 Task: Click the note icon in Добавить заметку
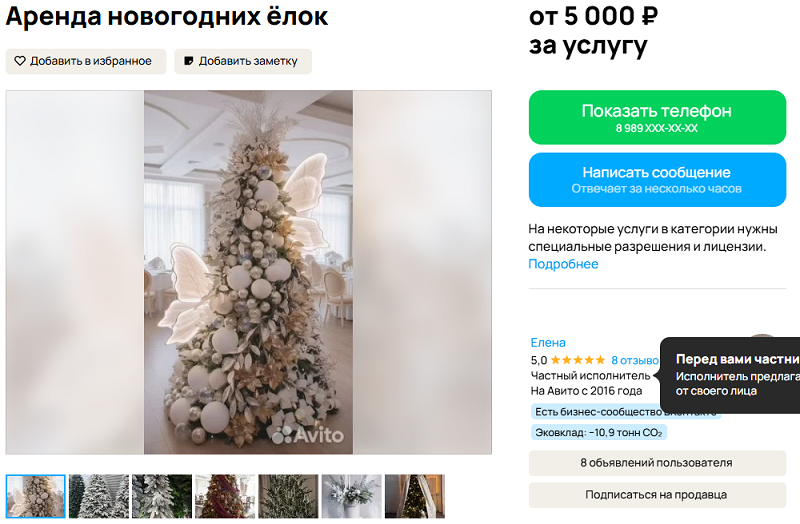[x=189, y=61]
